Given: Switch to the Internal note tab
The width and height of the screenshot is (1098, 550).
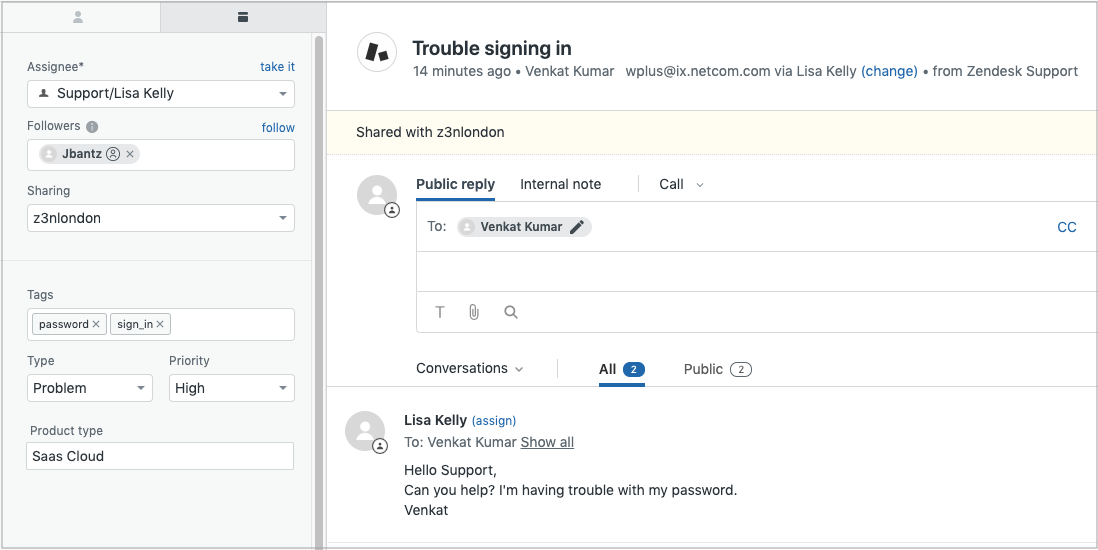Looking at the screenshot, I should coord(560,184).
